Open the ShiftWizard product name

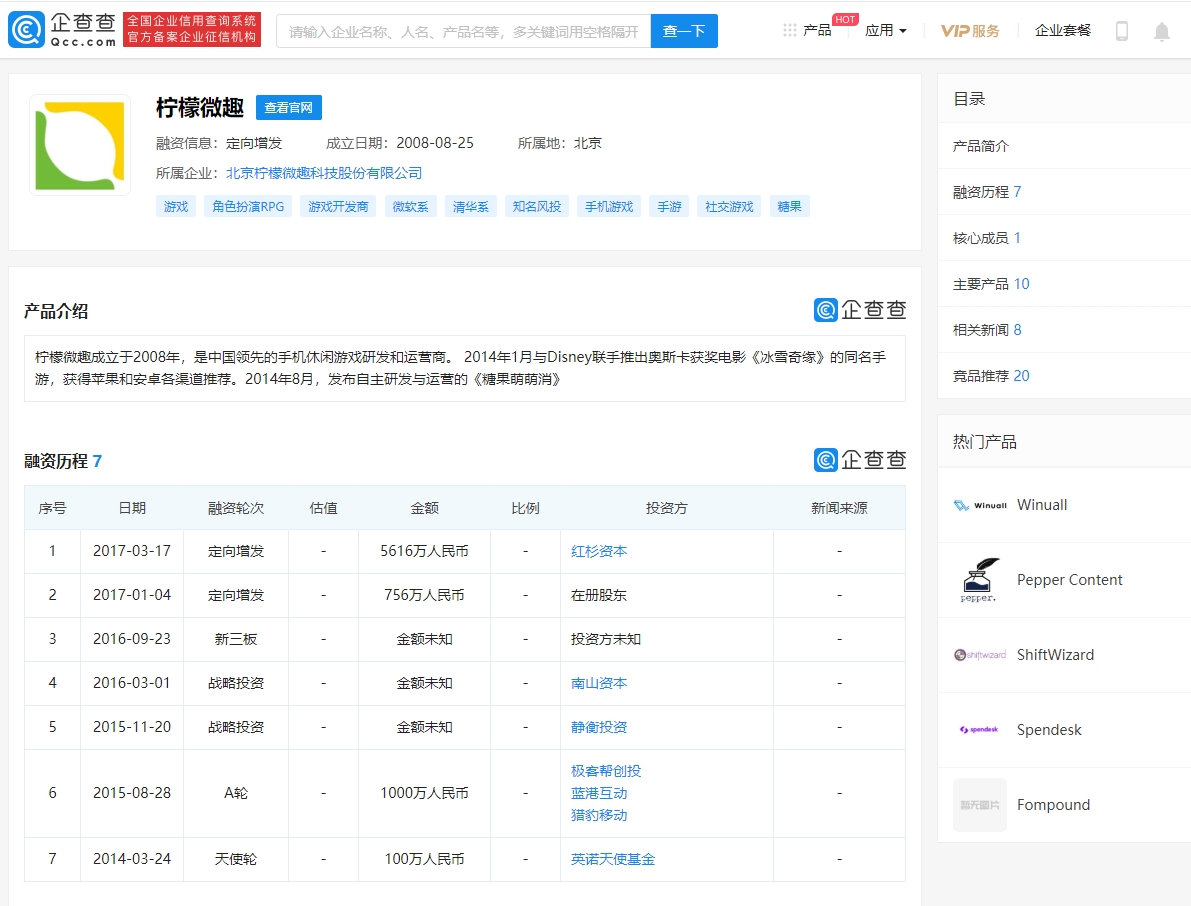tap(1056, 655)
